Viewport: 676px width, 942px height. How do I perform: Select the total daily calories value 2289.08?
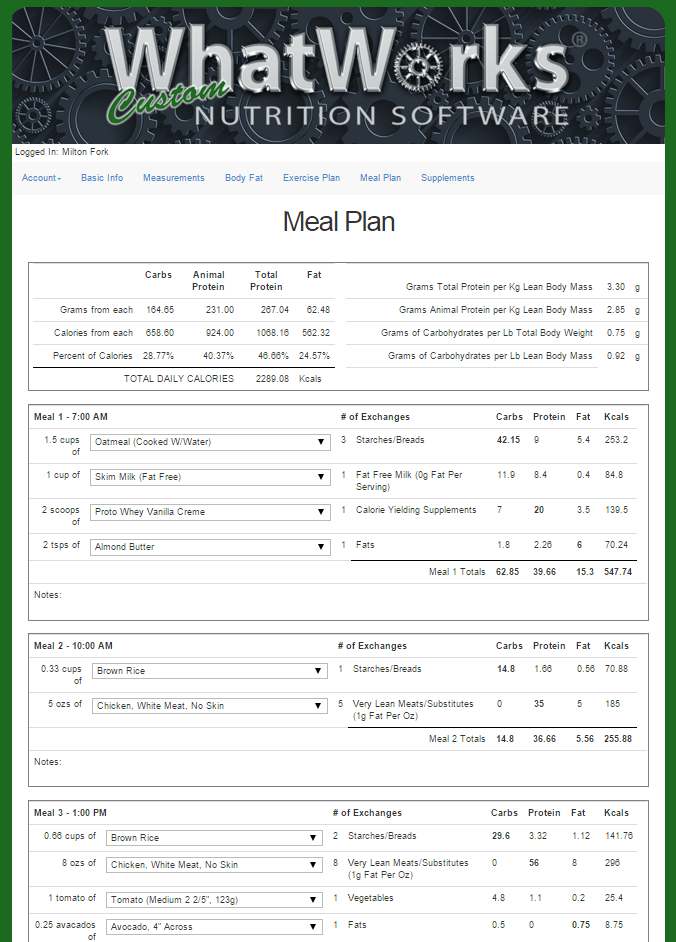coord(272,379)
